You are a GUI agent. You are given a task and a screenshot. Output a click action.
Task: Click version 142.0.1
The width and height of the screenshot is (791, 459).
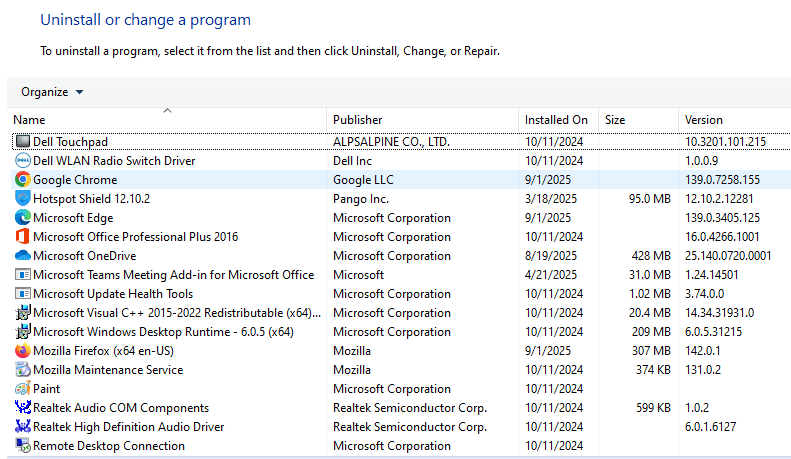pos(703,351)
